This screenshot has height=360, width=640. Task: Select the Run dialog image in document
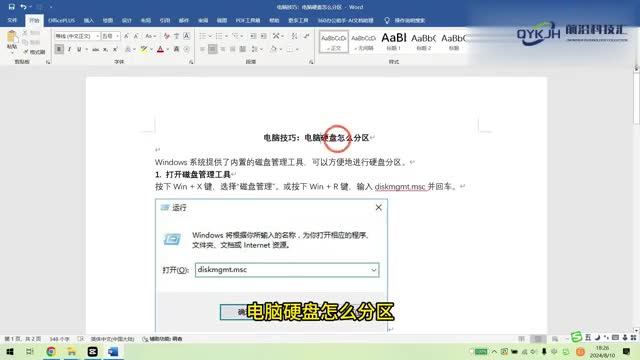[x=271, y=265]
